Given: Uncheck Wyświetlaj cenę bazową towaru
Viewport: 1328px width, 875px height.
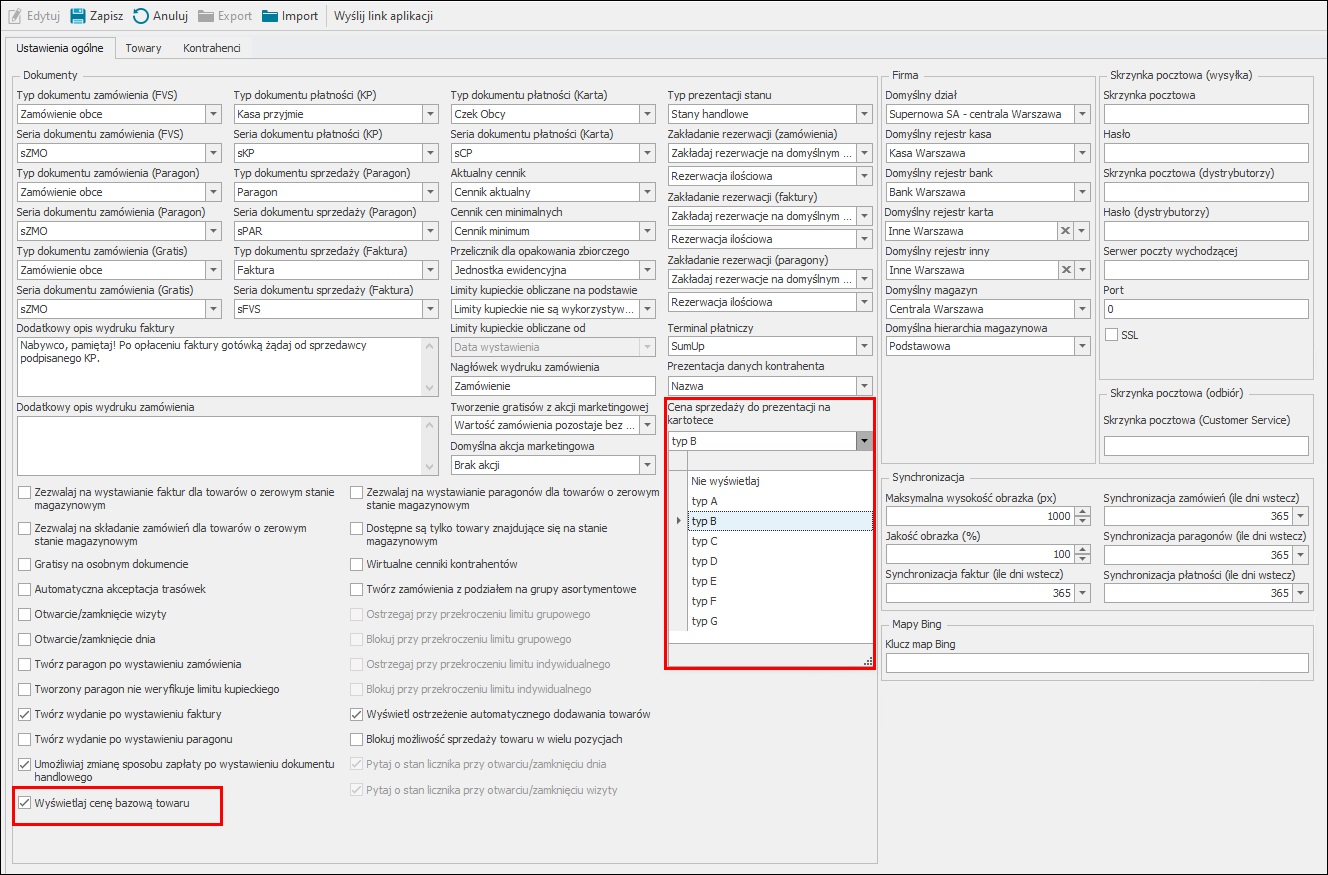Looking at the screenshot, I should 25,802.
